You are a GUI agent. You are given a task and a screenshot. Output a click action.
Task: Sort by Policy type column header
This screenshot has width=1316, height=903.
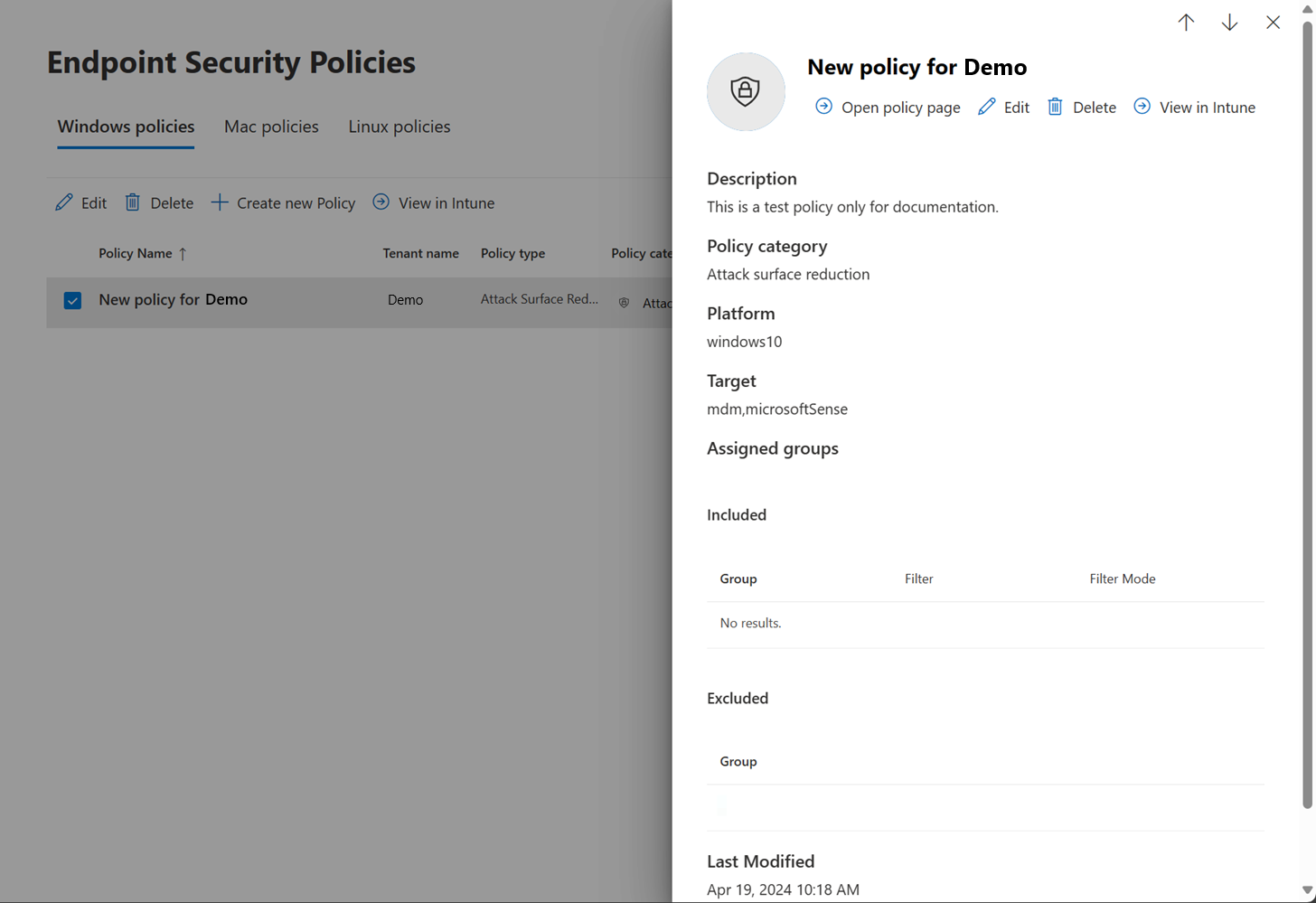tap(512, 253)
